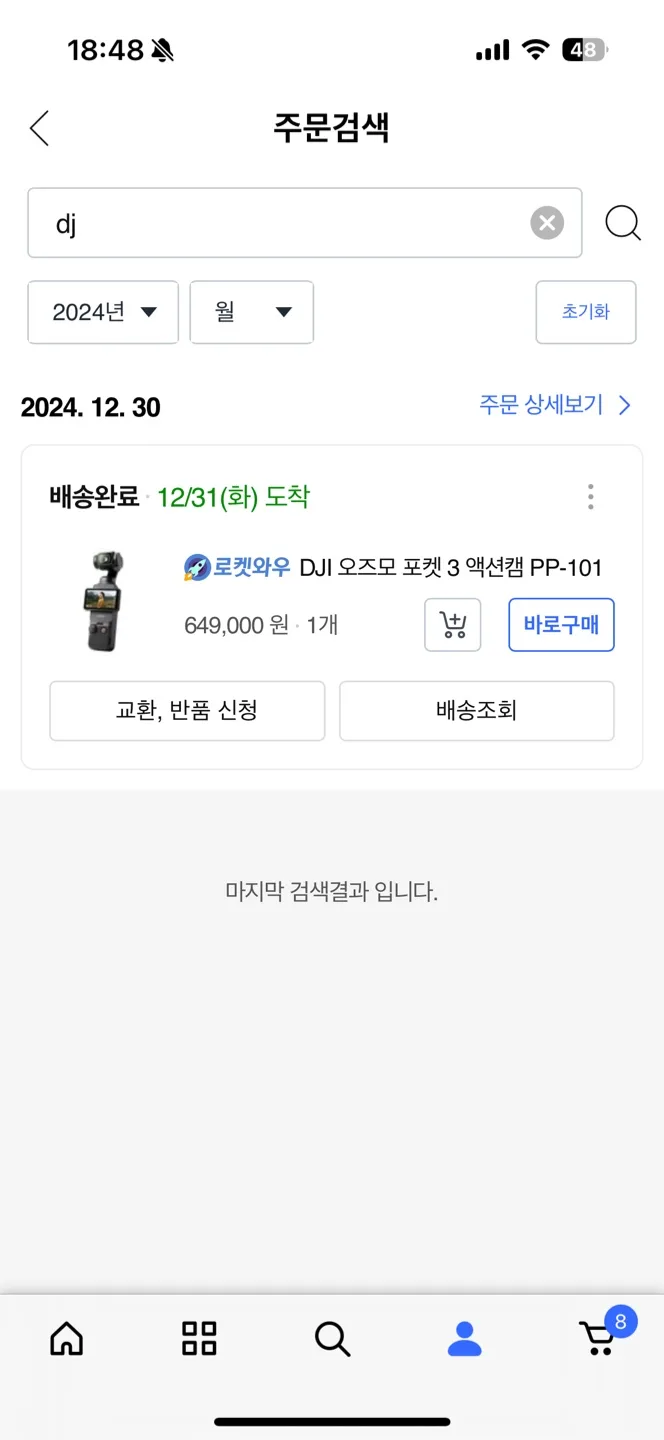Open the three-dot order options menu
The image size is (664, 1440).
pyautogui.click(x=591, y=497)
